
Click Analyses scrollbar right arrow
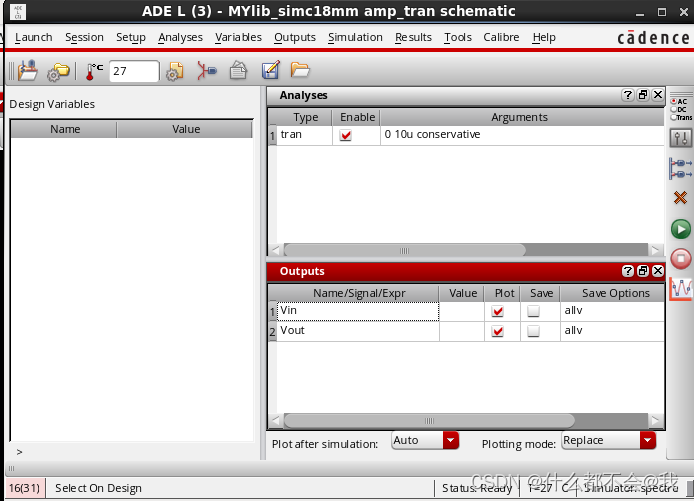(655, 250)
